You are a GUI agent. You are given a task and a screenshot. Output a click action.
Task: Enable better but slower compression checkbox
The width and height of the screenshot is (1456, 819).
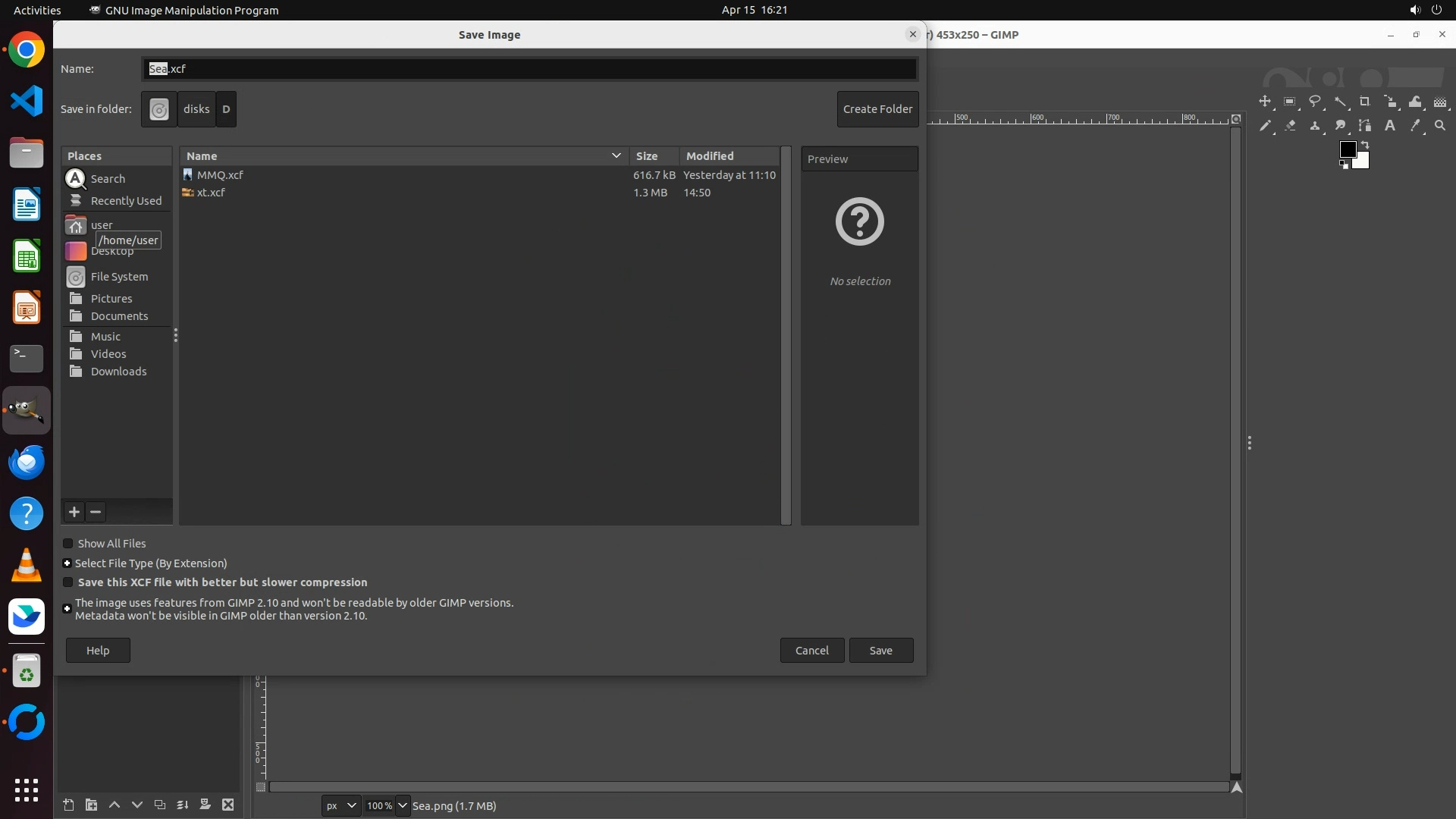tap(68, 582)
